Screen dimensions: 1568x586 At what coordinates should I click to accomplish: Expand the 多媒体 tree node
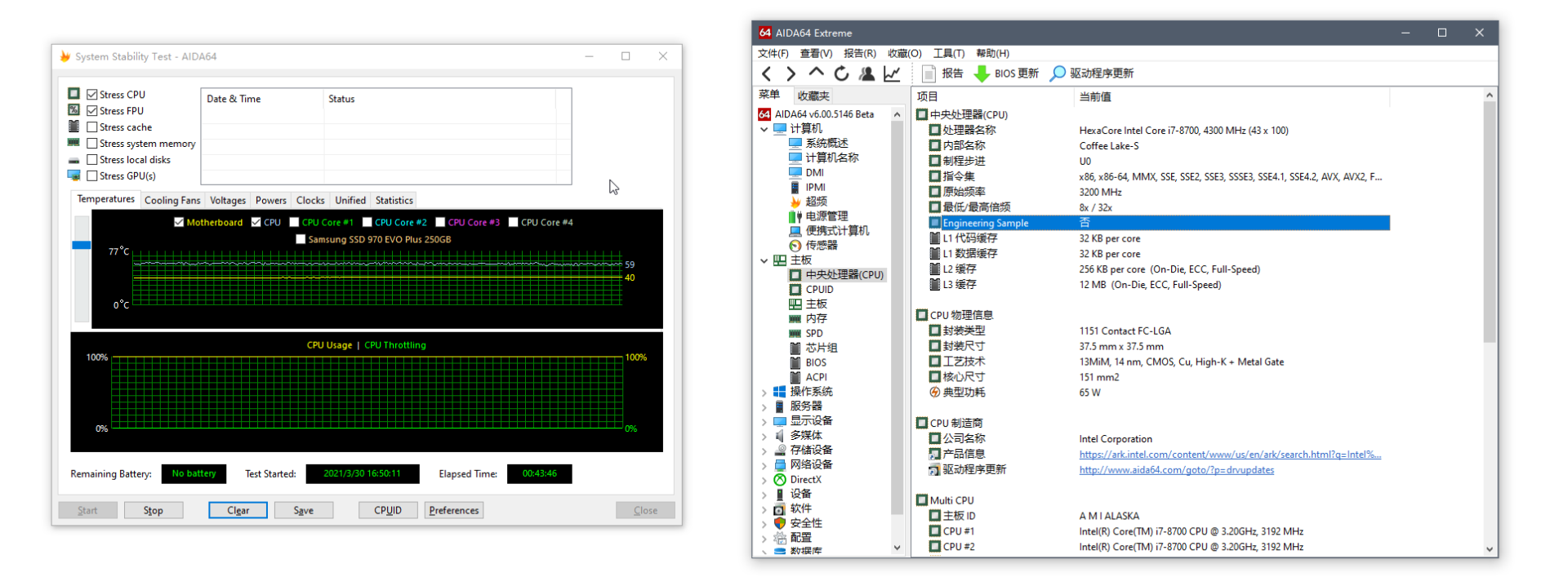764,436
